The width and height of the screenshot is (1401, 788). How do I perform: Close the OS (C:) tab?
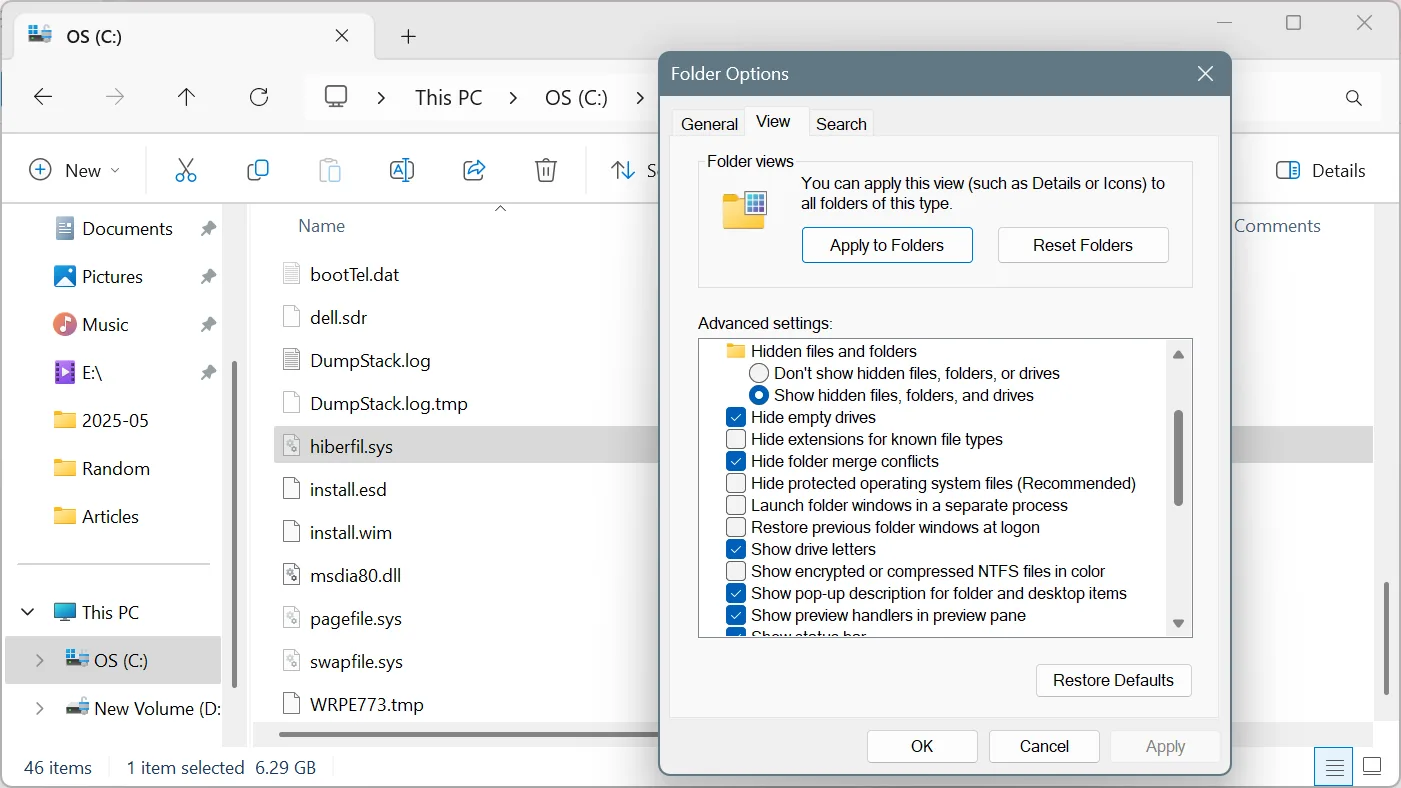tap(342, 36)
